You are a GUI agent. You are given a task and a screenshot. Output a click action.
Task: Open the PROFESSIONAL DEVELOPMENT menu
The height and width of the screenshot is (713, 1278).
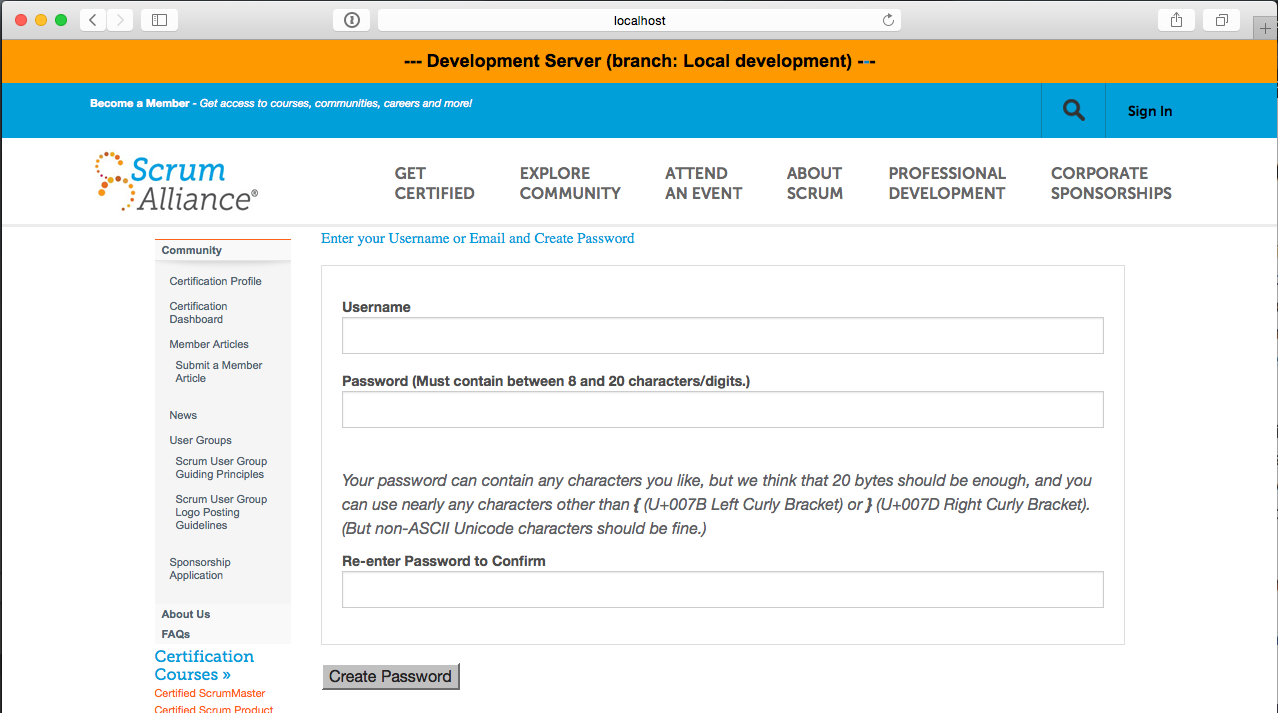[946, 183]
